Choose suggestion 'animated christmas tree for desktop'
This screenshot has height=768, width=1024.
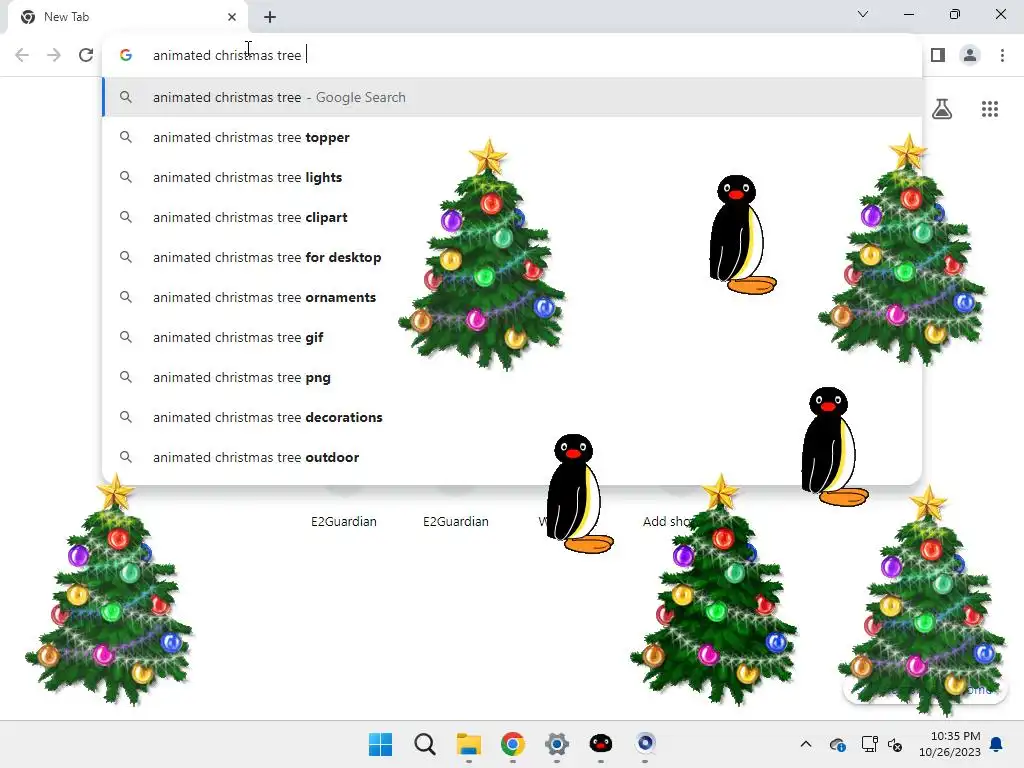coord(513,257)
